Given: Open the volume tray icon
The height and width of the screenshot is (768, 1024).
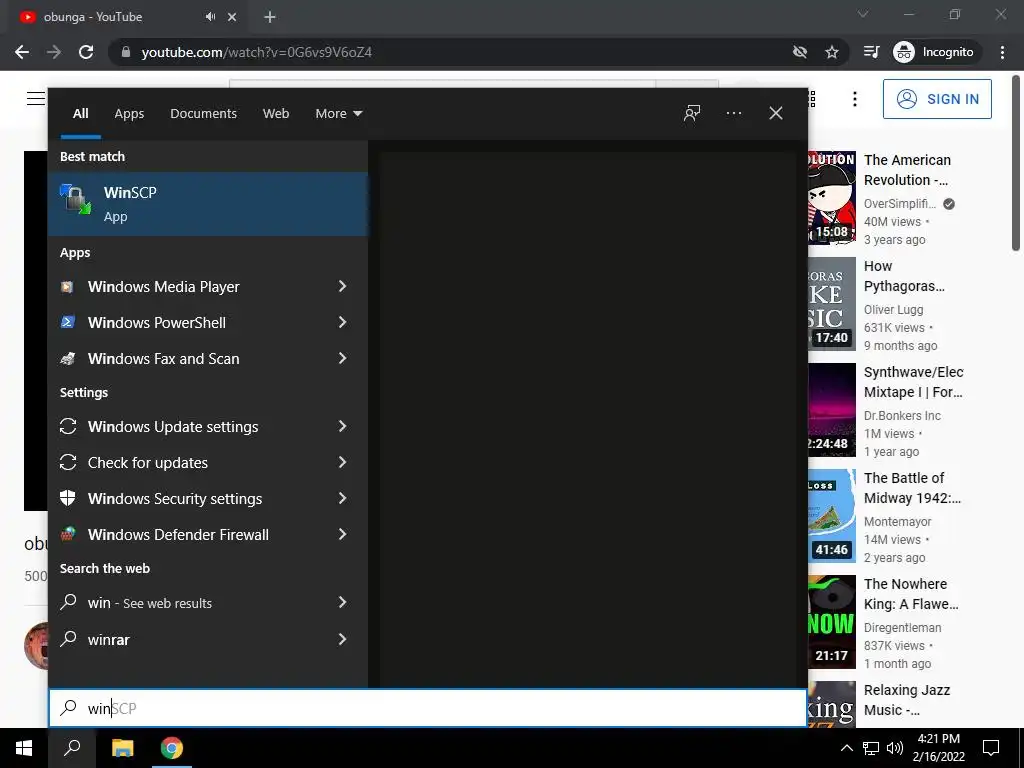Looking at the screenshot, I should (895, 748).
